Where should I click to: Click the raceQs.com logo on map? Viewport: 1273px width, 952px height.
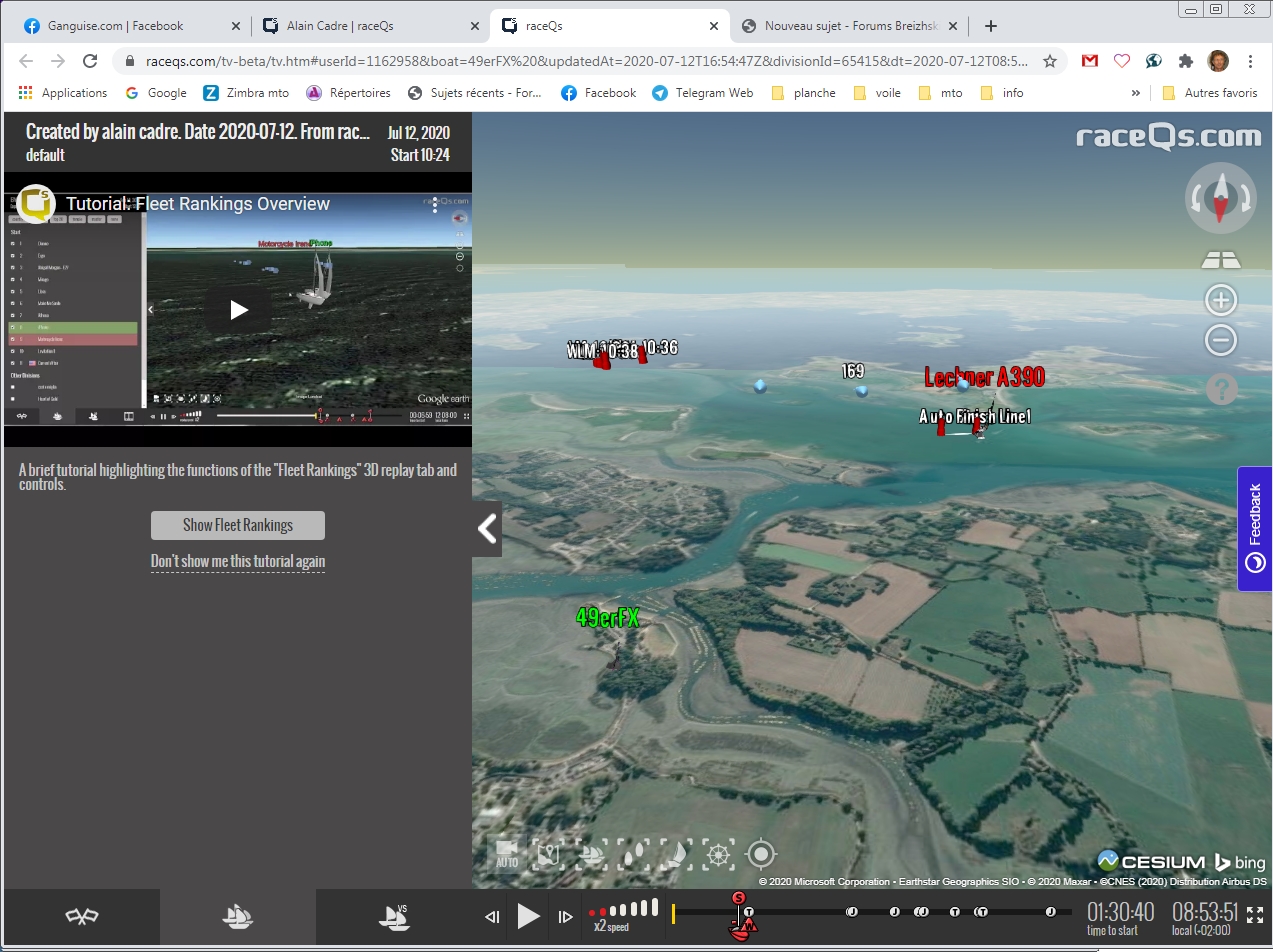pyautogui.click(x=1169, y=136)
